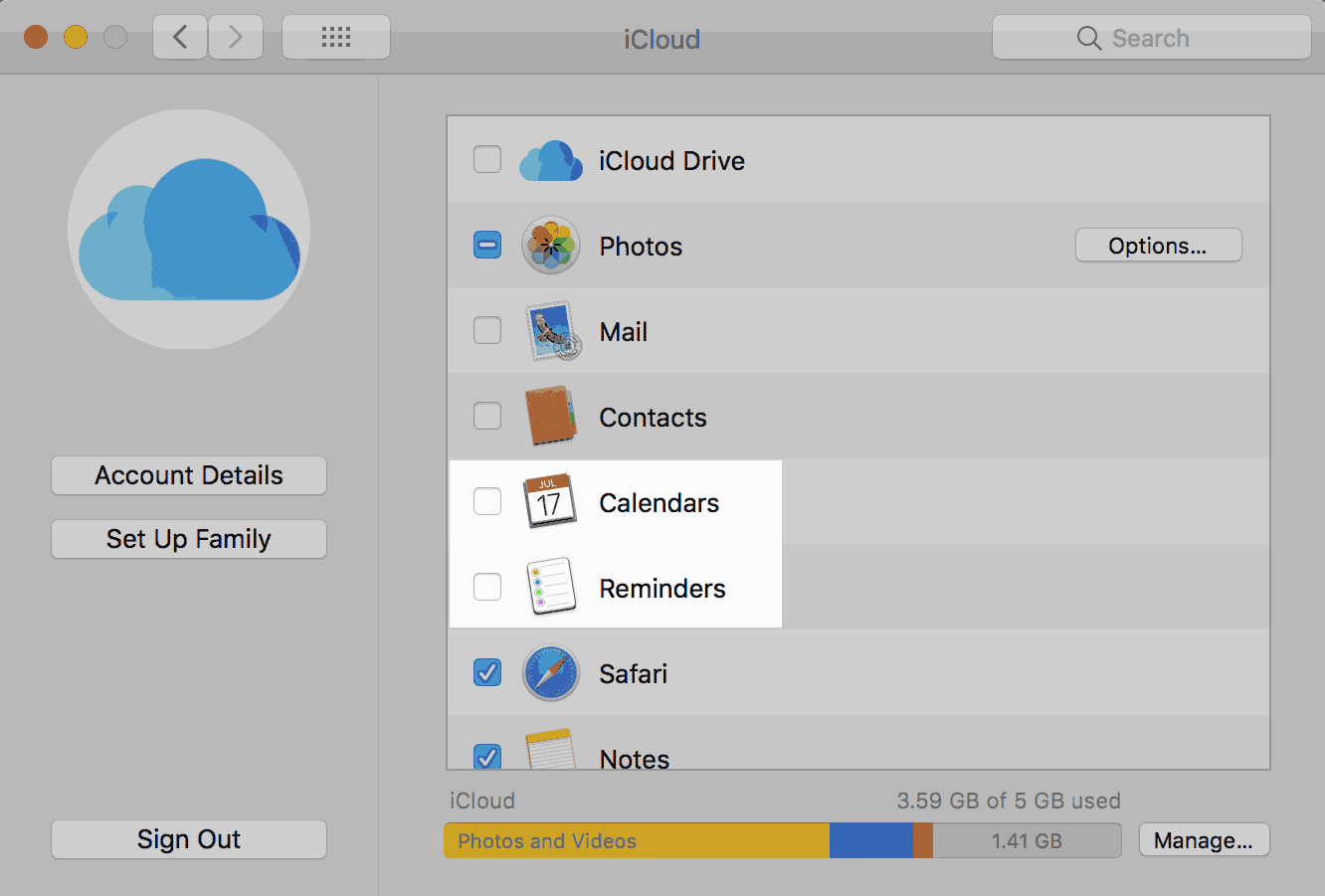Click the Calendars icon showing 17
Image resolution: width=1325 pixels, height=896 pixels.
coord(550,501)
